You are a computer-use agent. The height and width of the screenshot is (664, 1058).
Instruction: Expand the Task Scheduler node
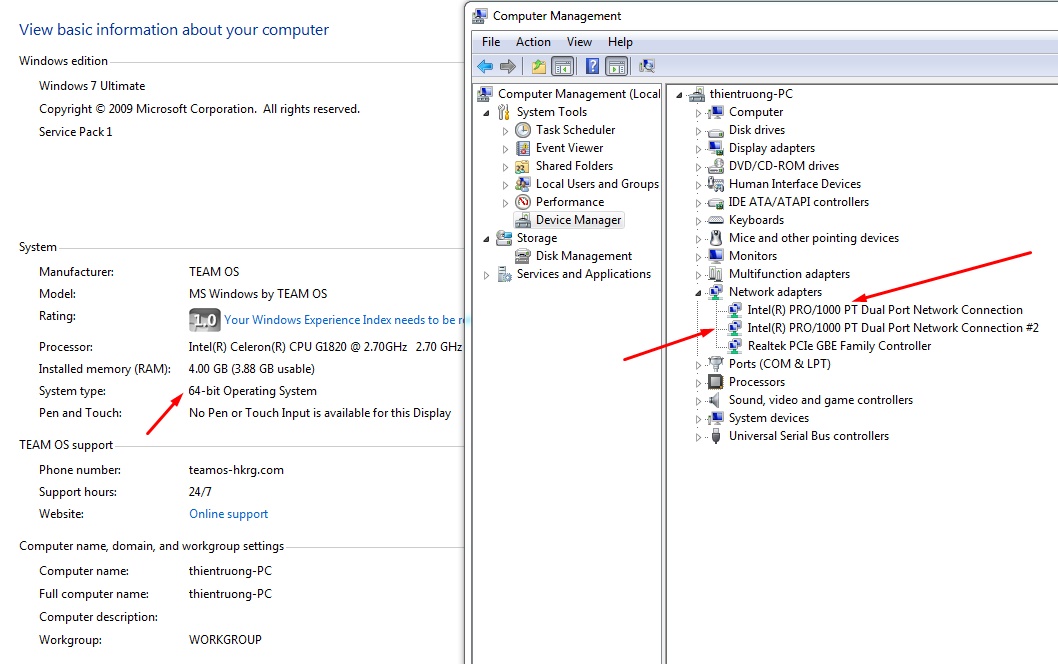[505, 131]
